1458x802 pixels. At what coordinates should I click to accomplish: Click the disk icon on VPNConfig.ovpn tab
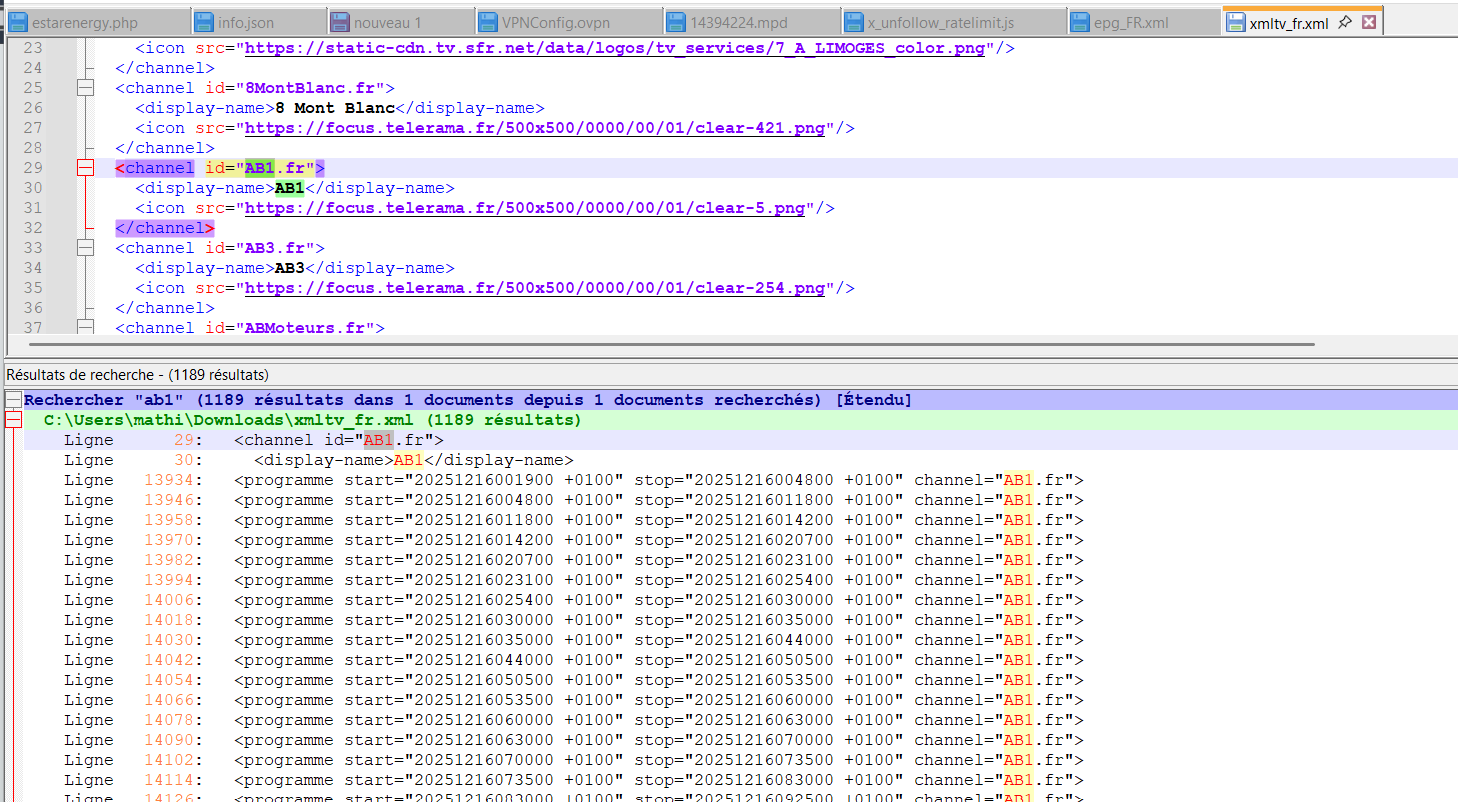488,22
